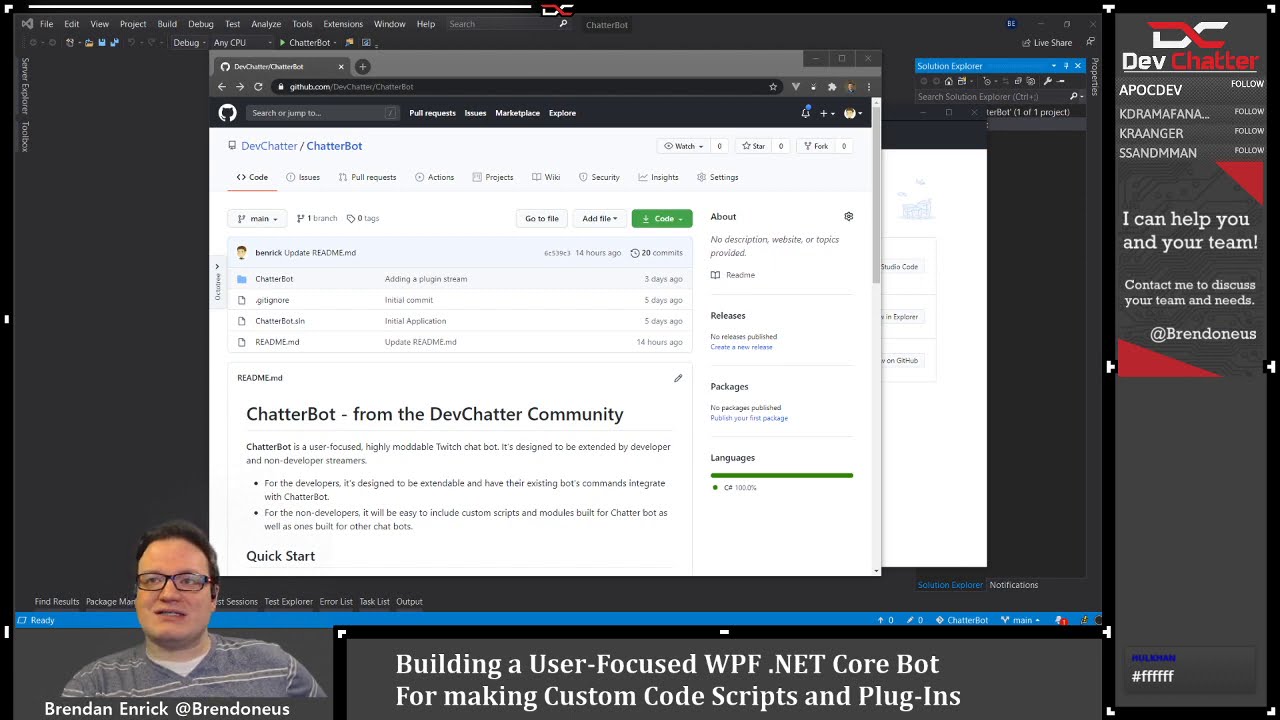Star the ChatterBot repository

pos(753,146)
